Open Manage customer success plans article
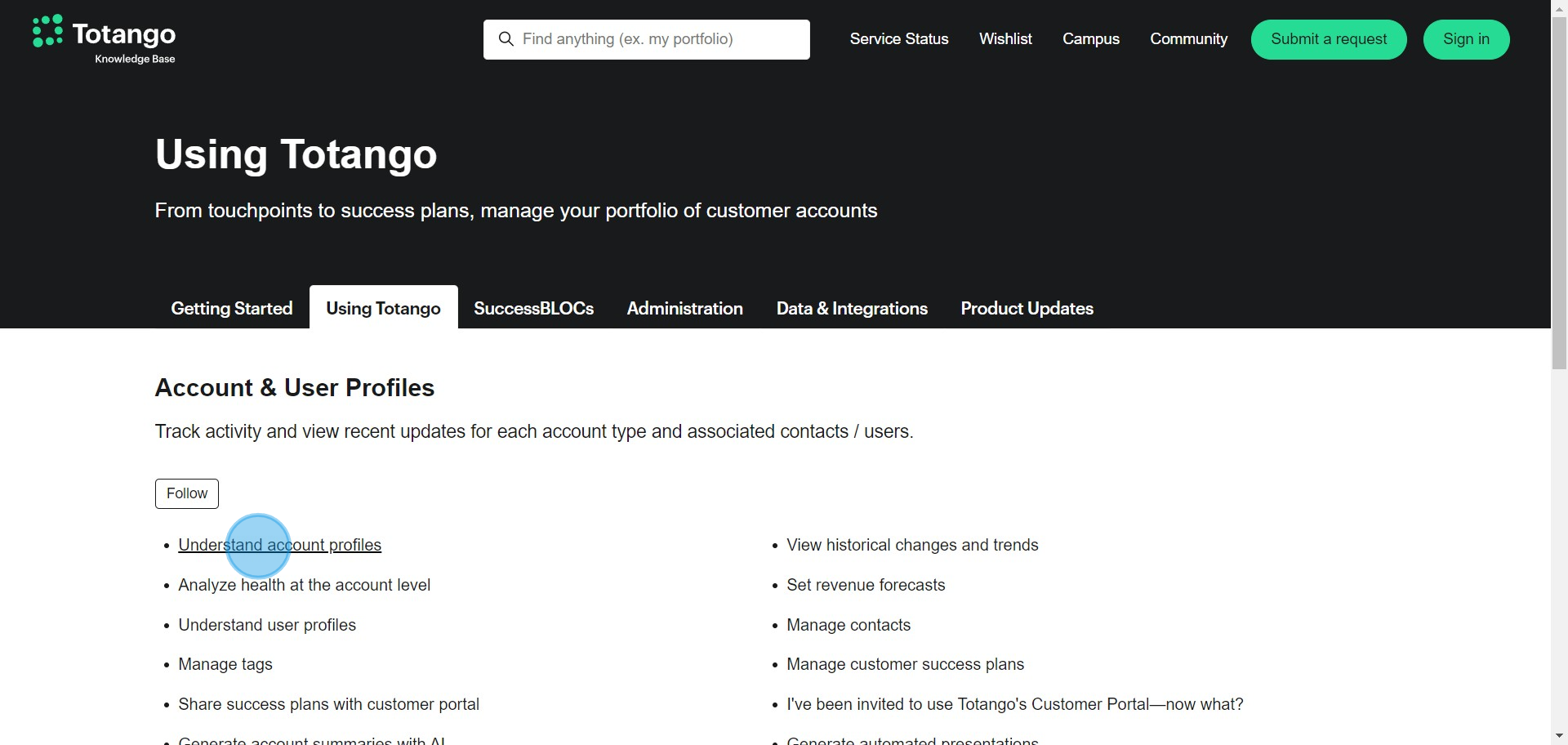1568x745 pixels. [905, 664]
